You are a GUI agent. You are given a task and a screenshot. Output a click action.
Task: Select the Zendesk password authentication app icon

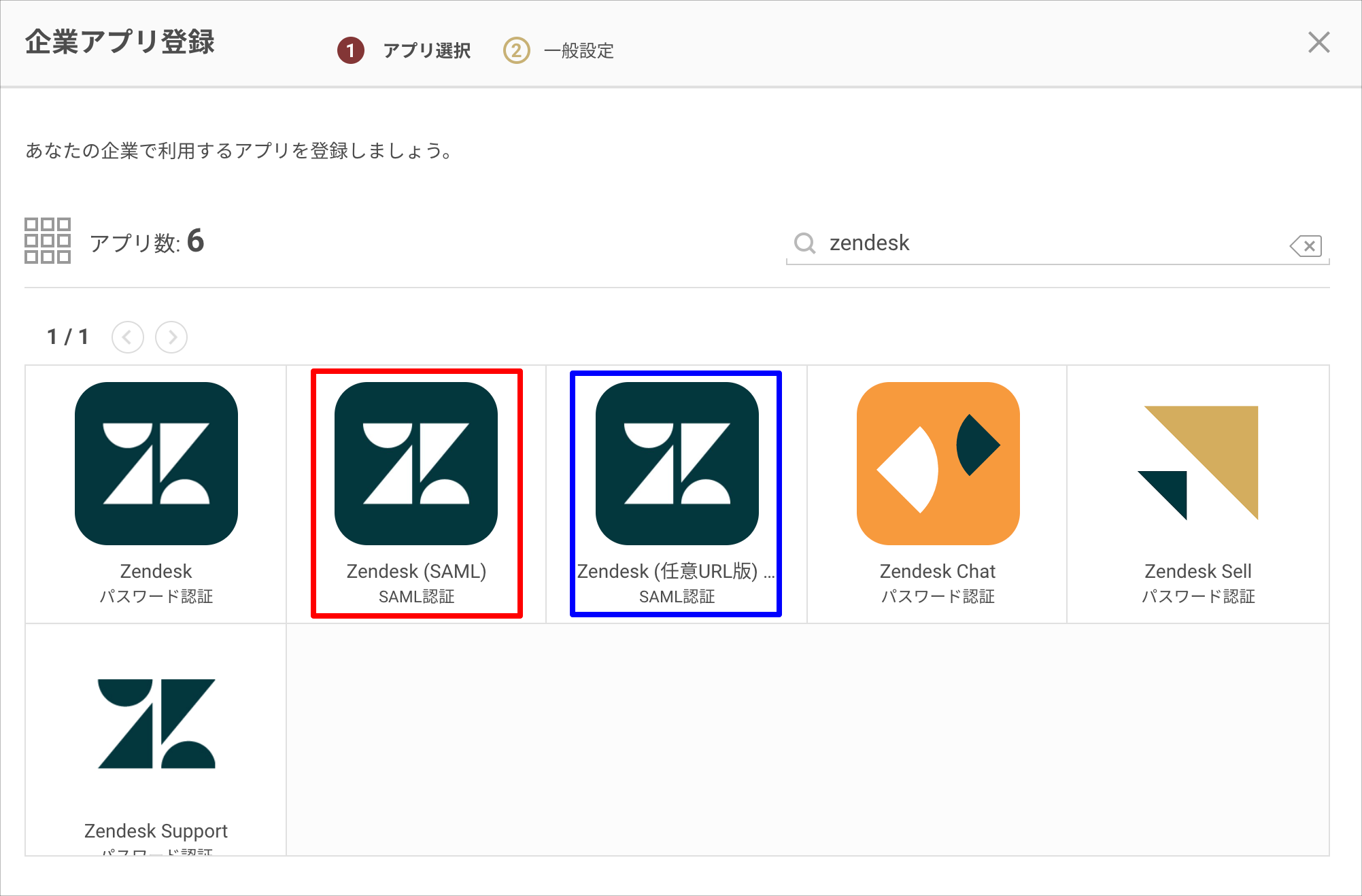click(x=156, y=464)
